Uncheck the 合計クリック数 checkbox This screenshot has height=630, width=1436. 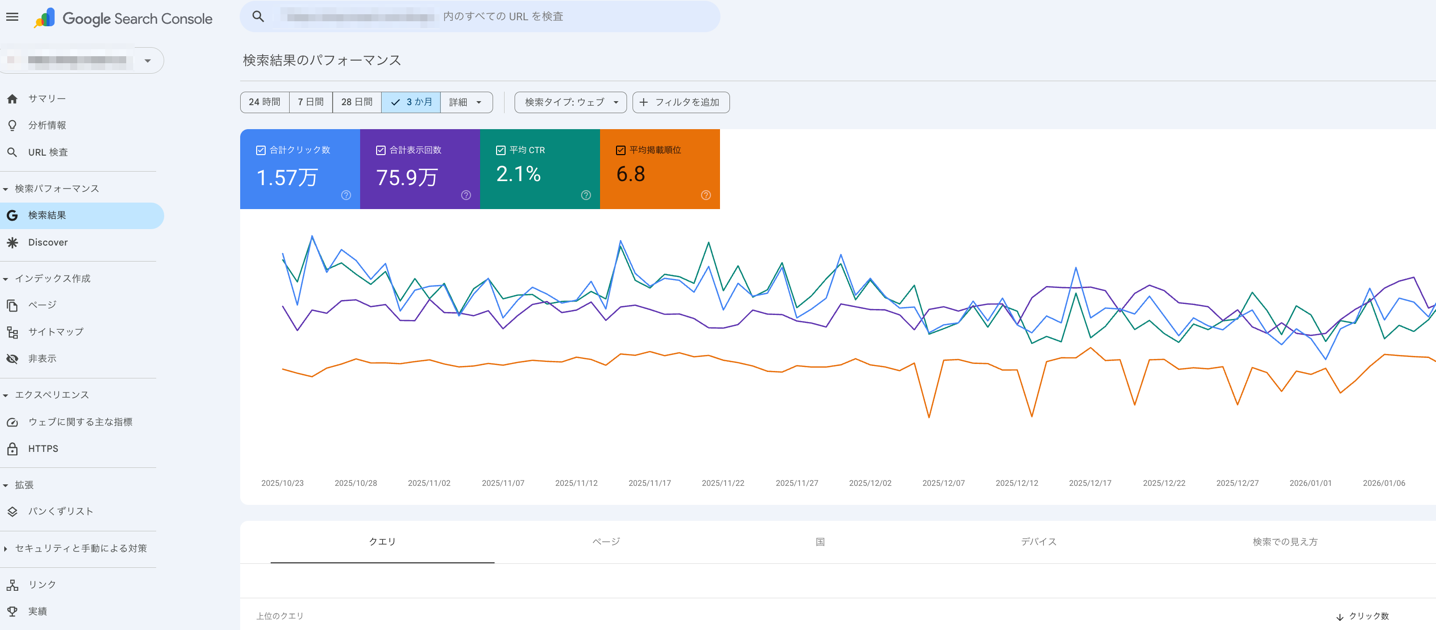pos(261,150)
